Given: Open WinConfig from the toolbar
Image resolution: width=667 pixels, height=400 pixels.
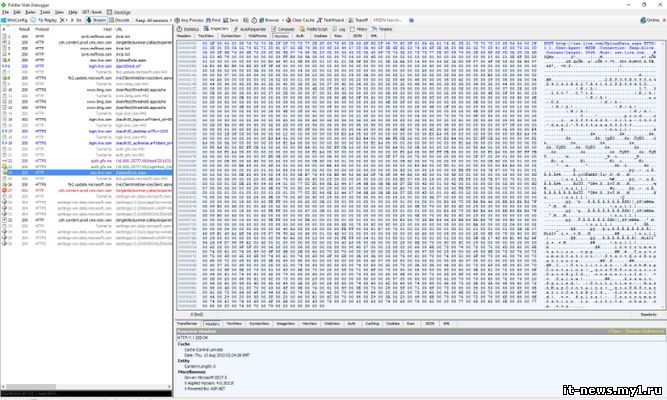Looking at the screenshot, I should point(14,20).
